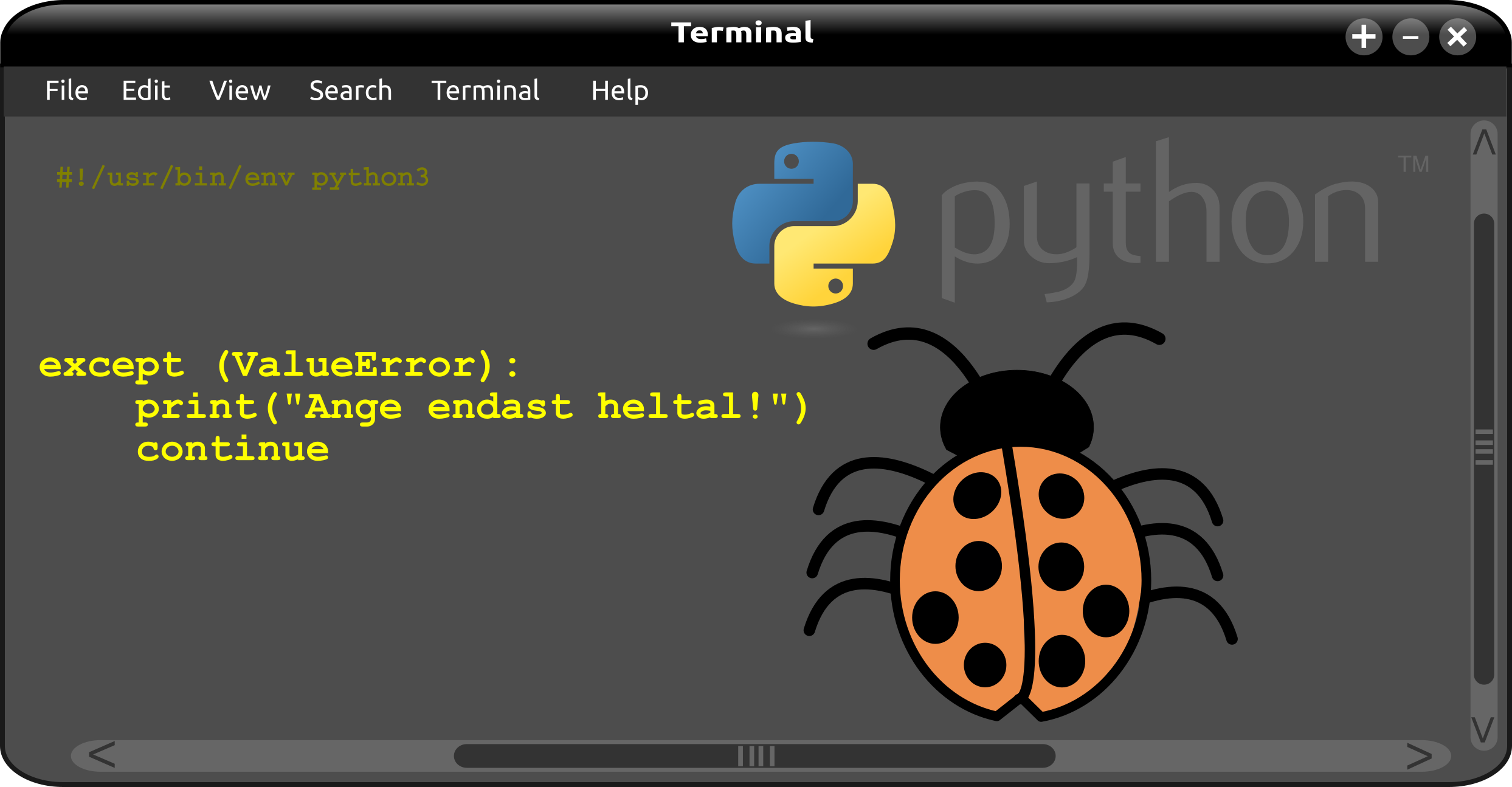Click the minimize dash icon
Screen dimensions: 1512x787
[1410, 36]
